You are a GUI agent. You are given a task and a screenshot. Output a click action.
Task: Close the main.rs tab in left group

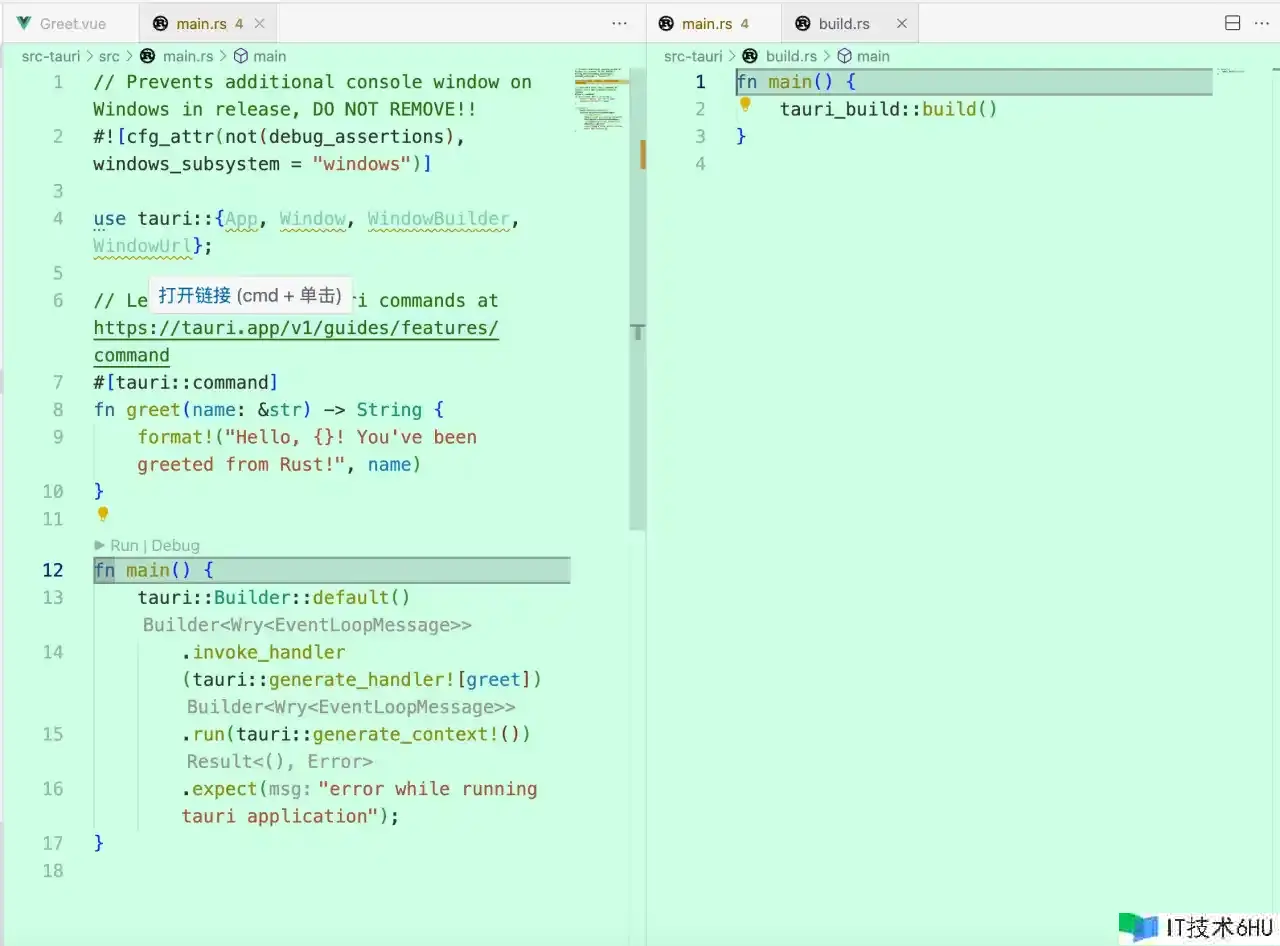tap(260, 23)
